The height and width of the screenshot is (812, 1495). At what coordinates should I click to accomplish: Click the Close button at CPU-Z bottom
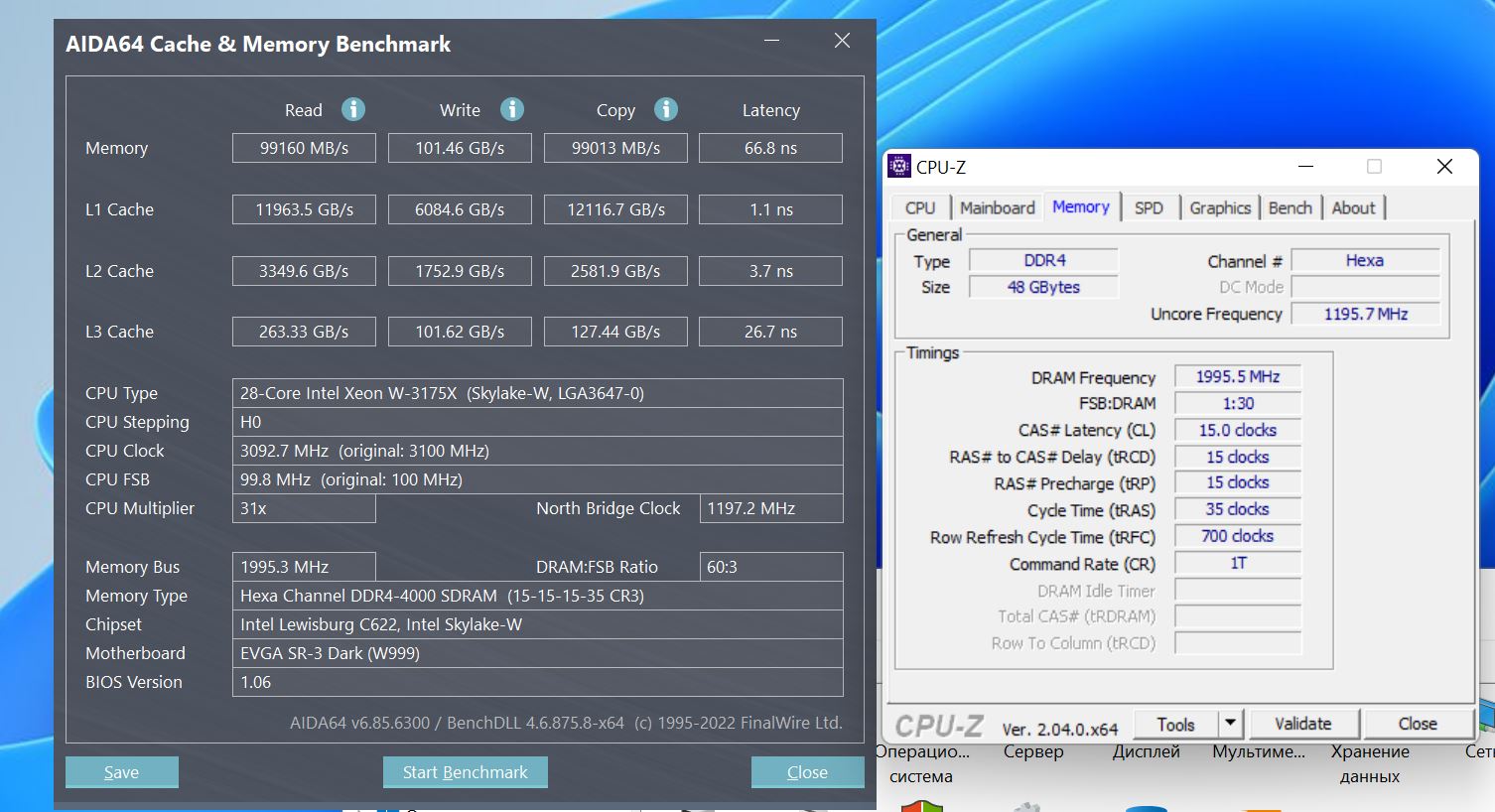point(1418,724)
